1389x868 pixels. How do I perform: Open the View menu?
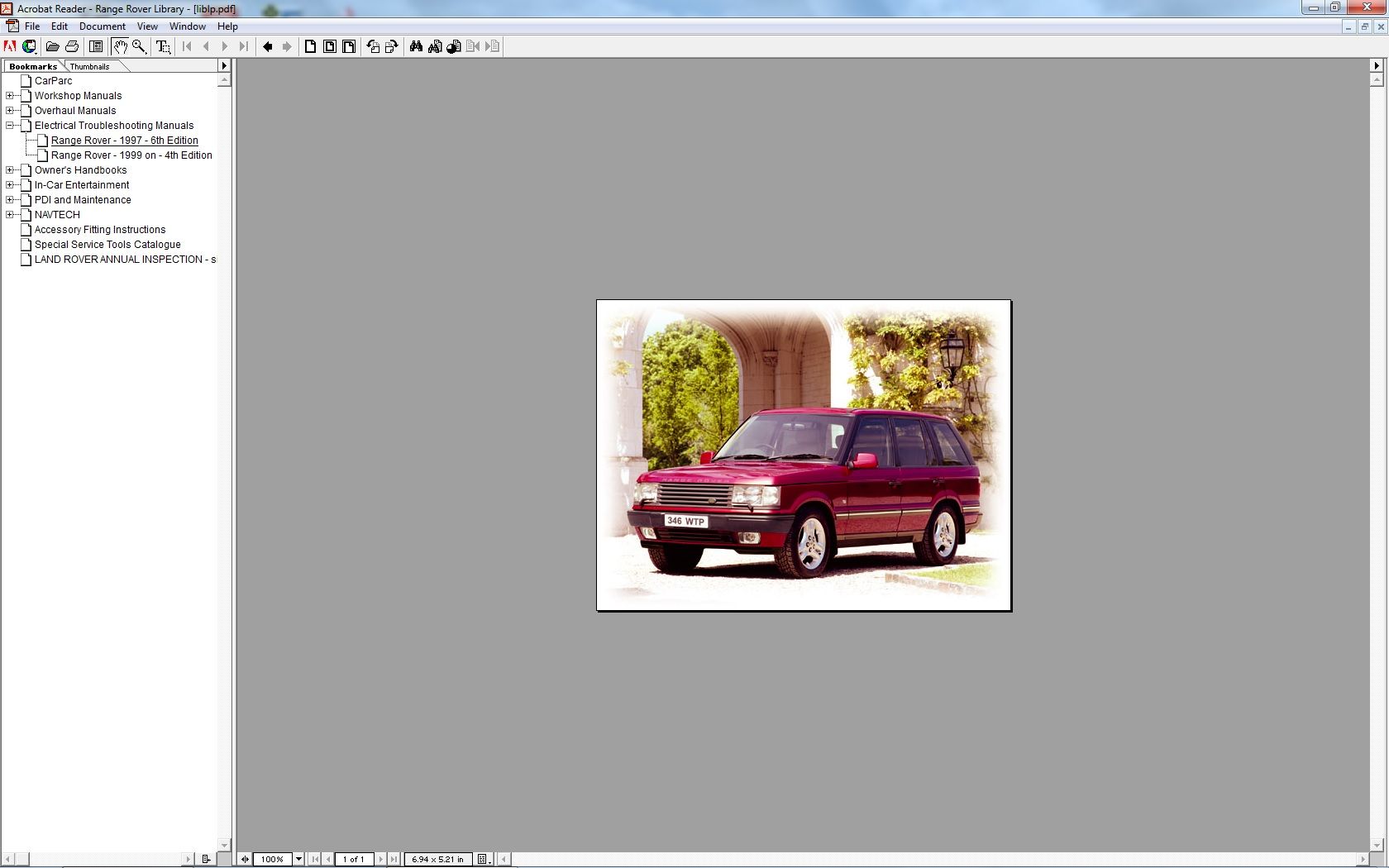(x=147, y=26)
